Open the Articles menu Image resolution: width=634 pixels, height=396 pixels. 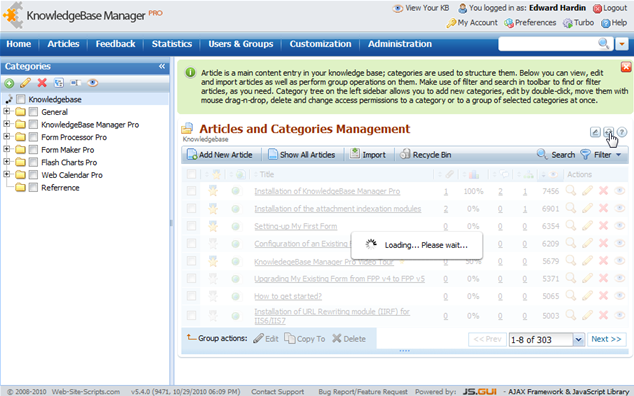coord(63,44)
